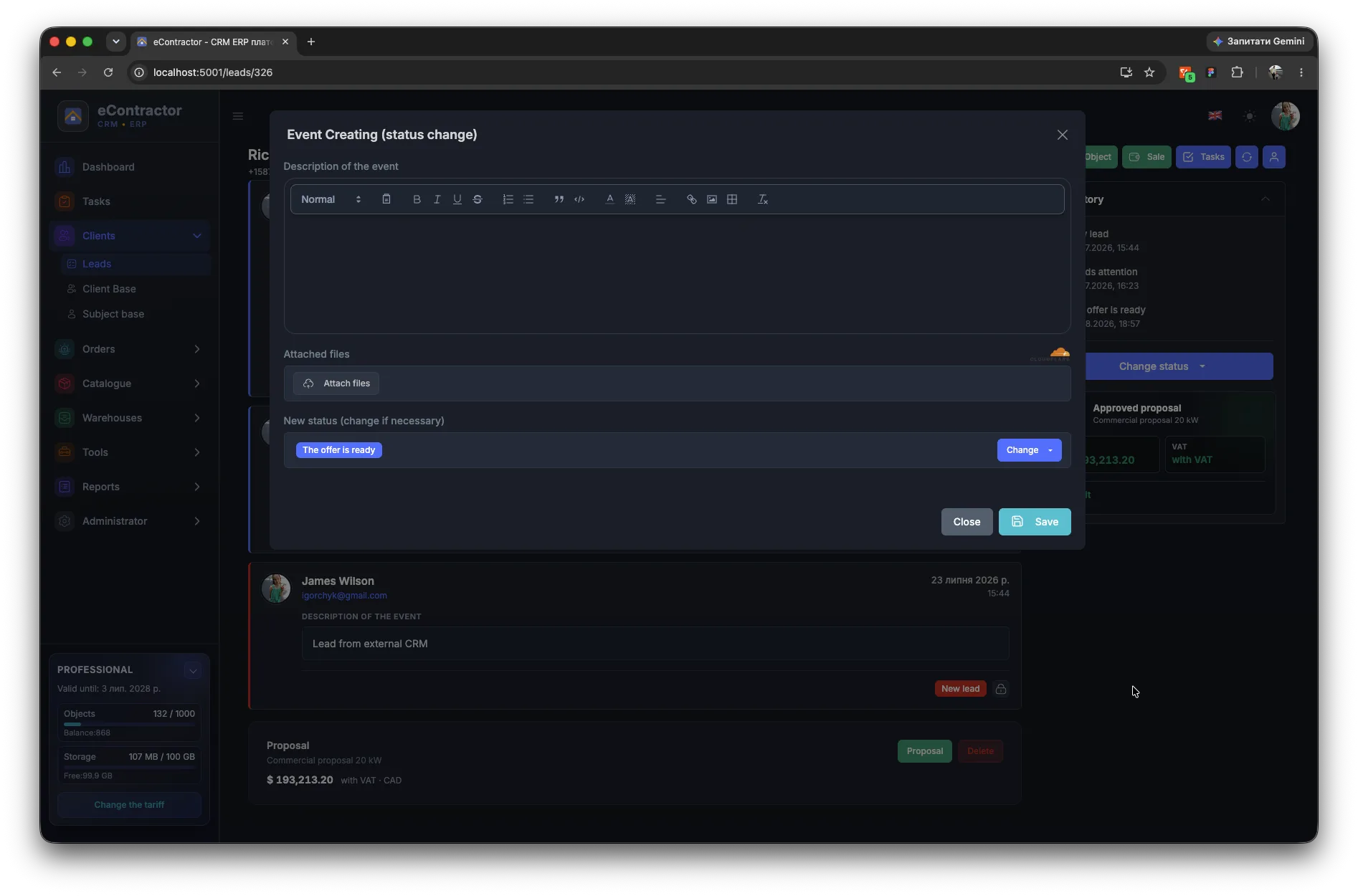Image resolution: width=1358 pixels, height=896 pixels.
Task: Open the text color picker
Action: point(609,199)
